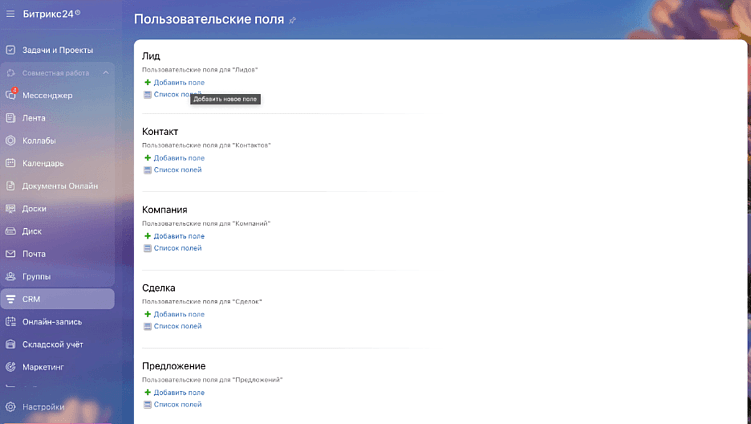Open Список полей under Контакт
The height and width of the screenshot is (424, 751).
click(x=178, y=170)
